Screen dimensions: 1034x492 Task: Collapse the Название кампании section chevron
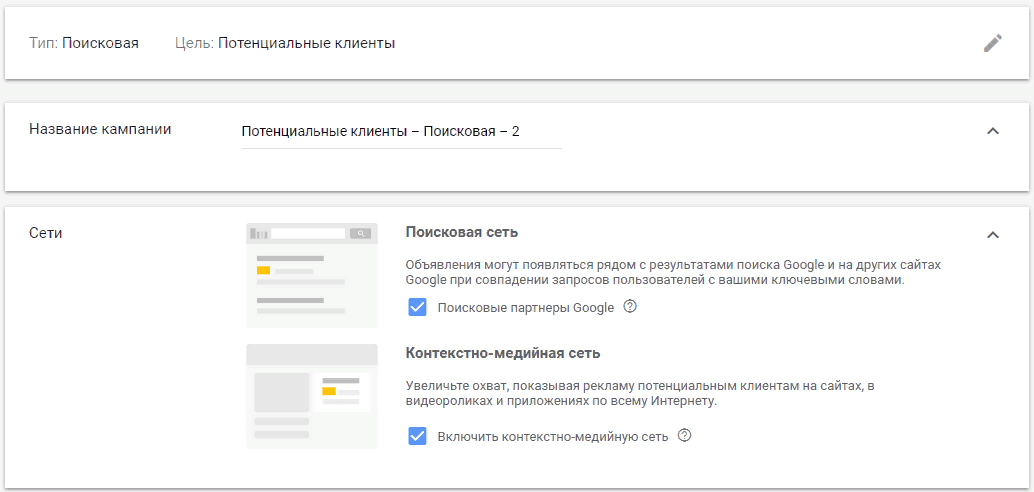[992, 131]
